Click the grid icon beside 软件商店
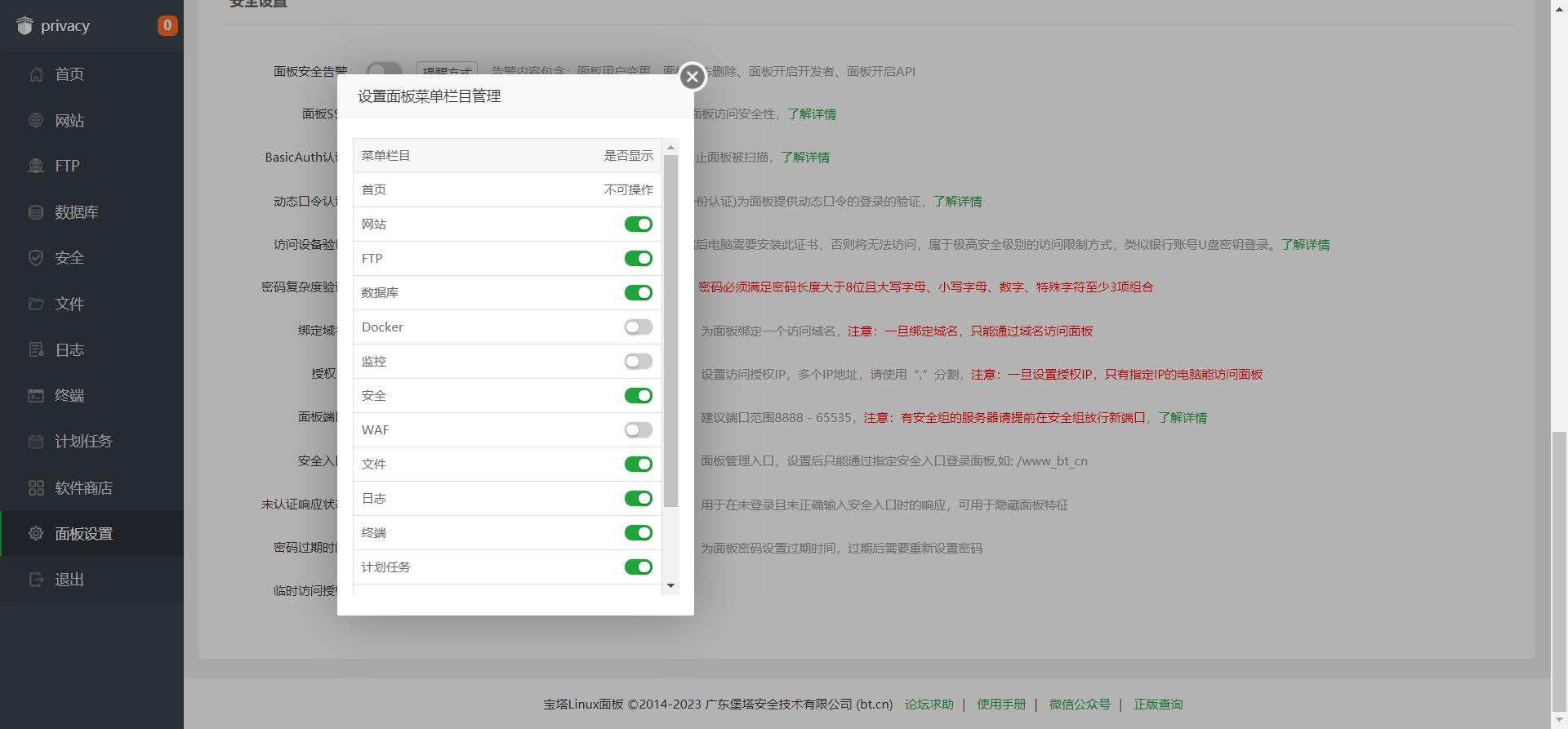Viewport: 1568px width, 729px height. coord(36,488)
